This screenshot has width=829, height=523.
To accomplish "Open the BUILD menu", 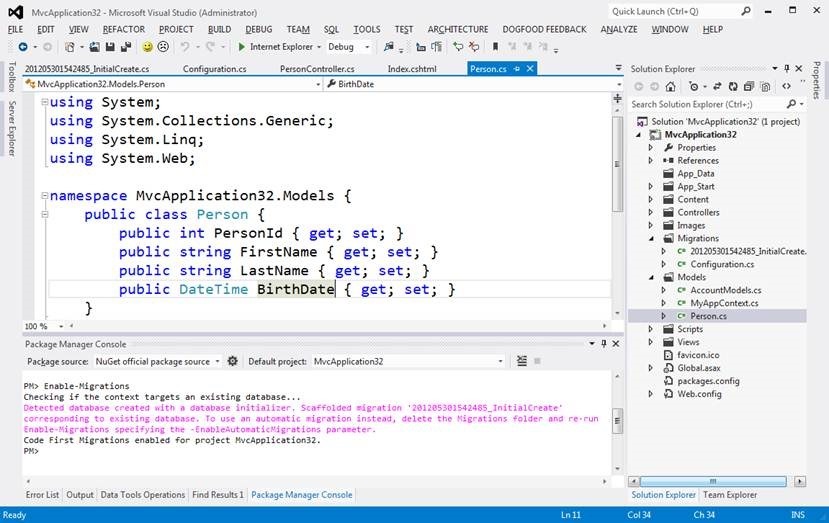I will tap(219, 30).
